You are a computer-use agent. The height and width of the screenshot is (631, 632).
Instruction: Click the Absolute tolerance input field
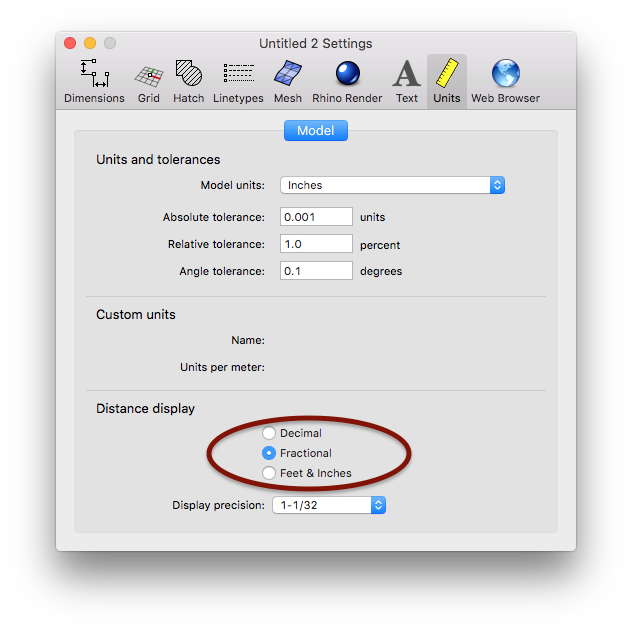(x=316, y=217)
